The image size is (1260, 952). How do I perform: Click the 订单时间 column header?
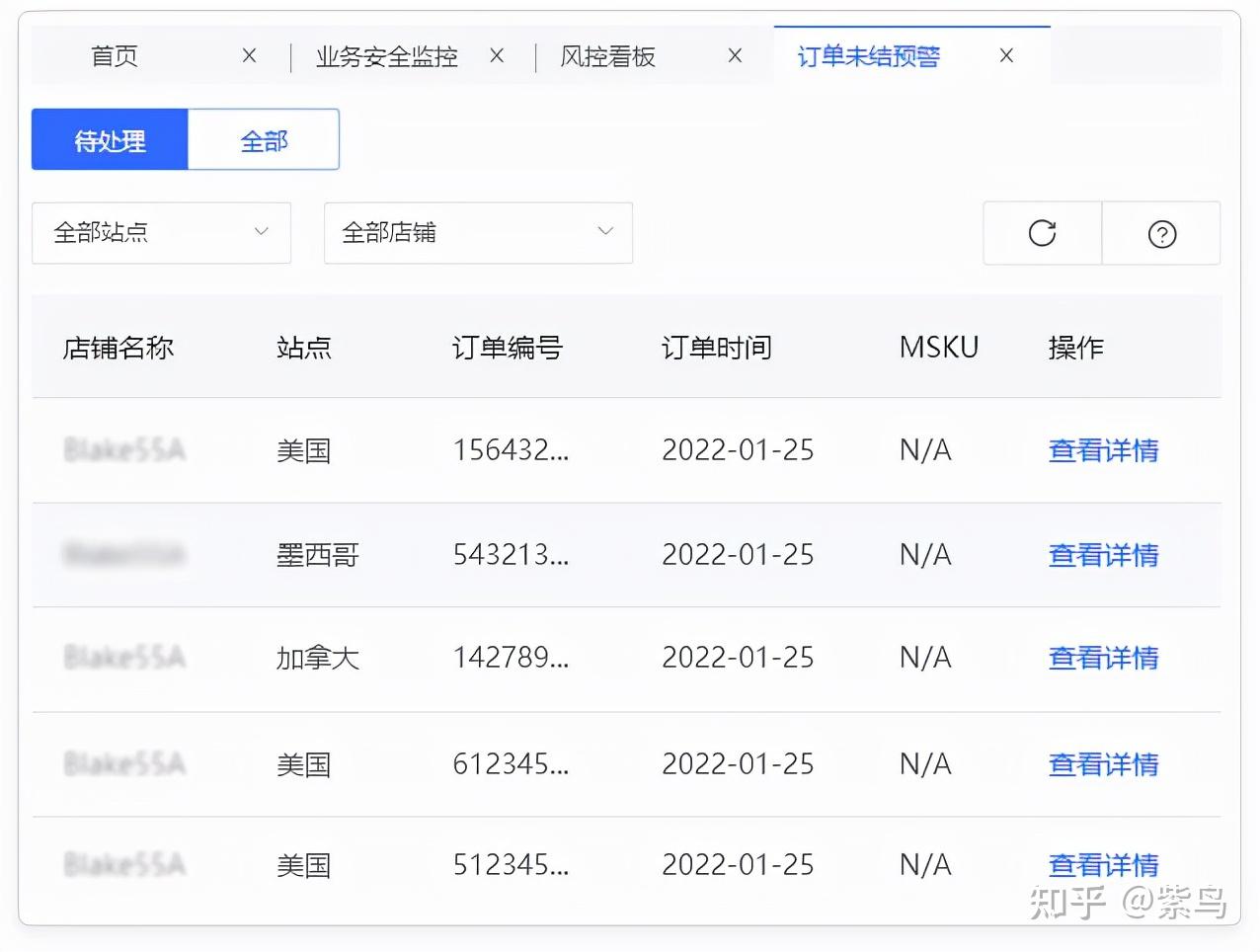pyautogui.click(x=716, y=348)
